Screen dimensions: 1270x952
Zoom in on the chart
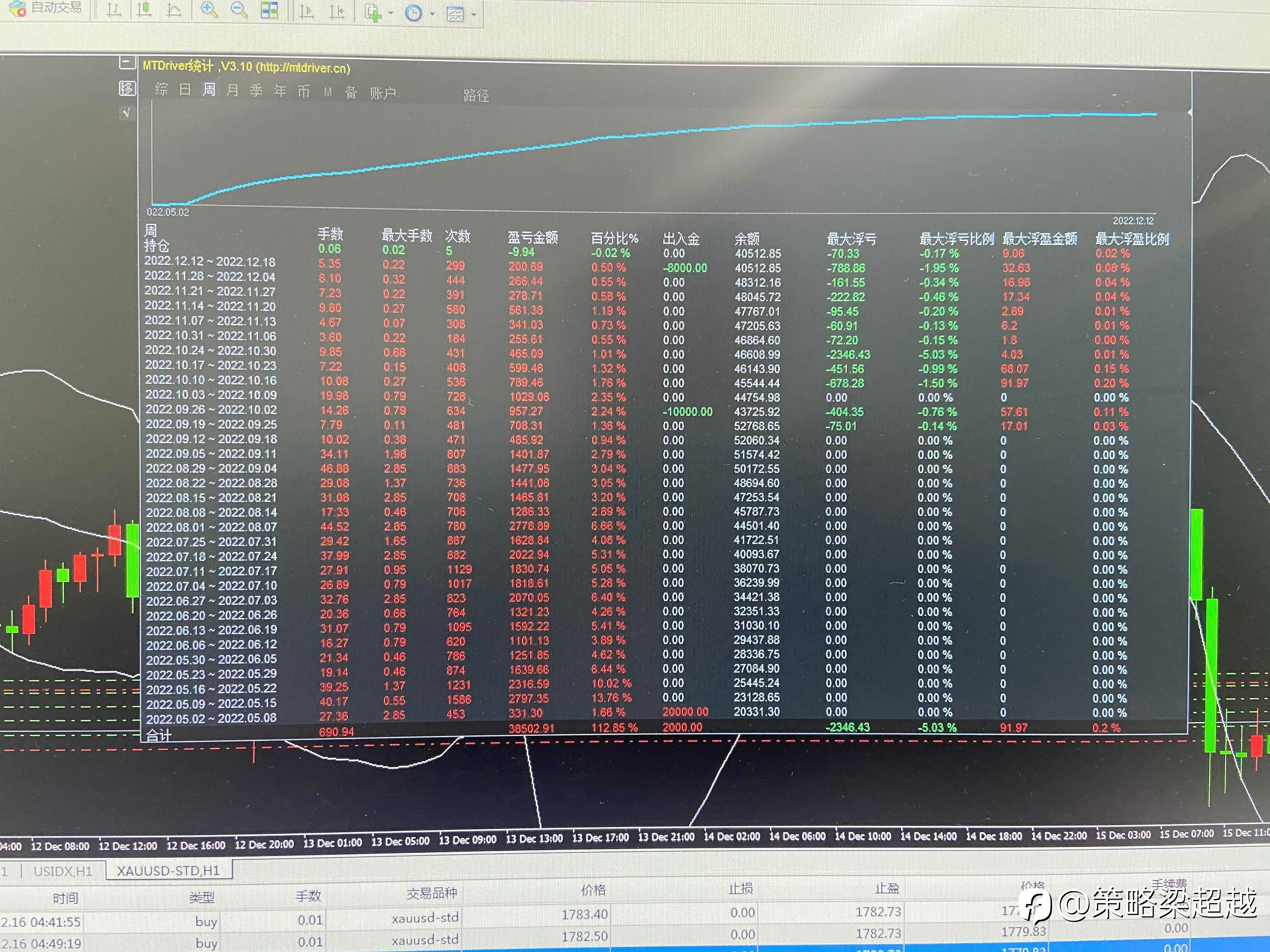coord(209,10)
